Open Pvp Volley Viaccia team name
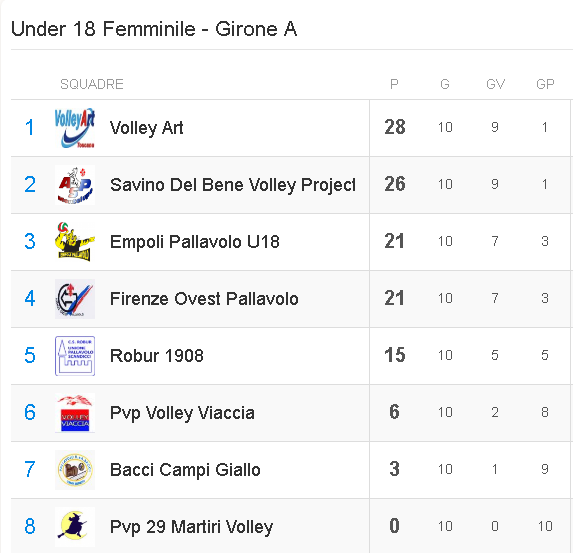 (x=182, y=413)
